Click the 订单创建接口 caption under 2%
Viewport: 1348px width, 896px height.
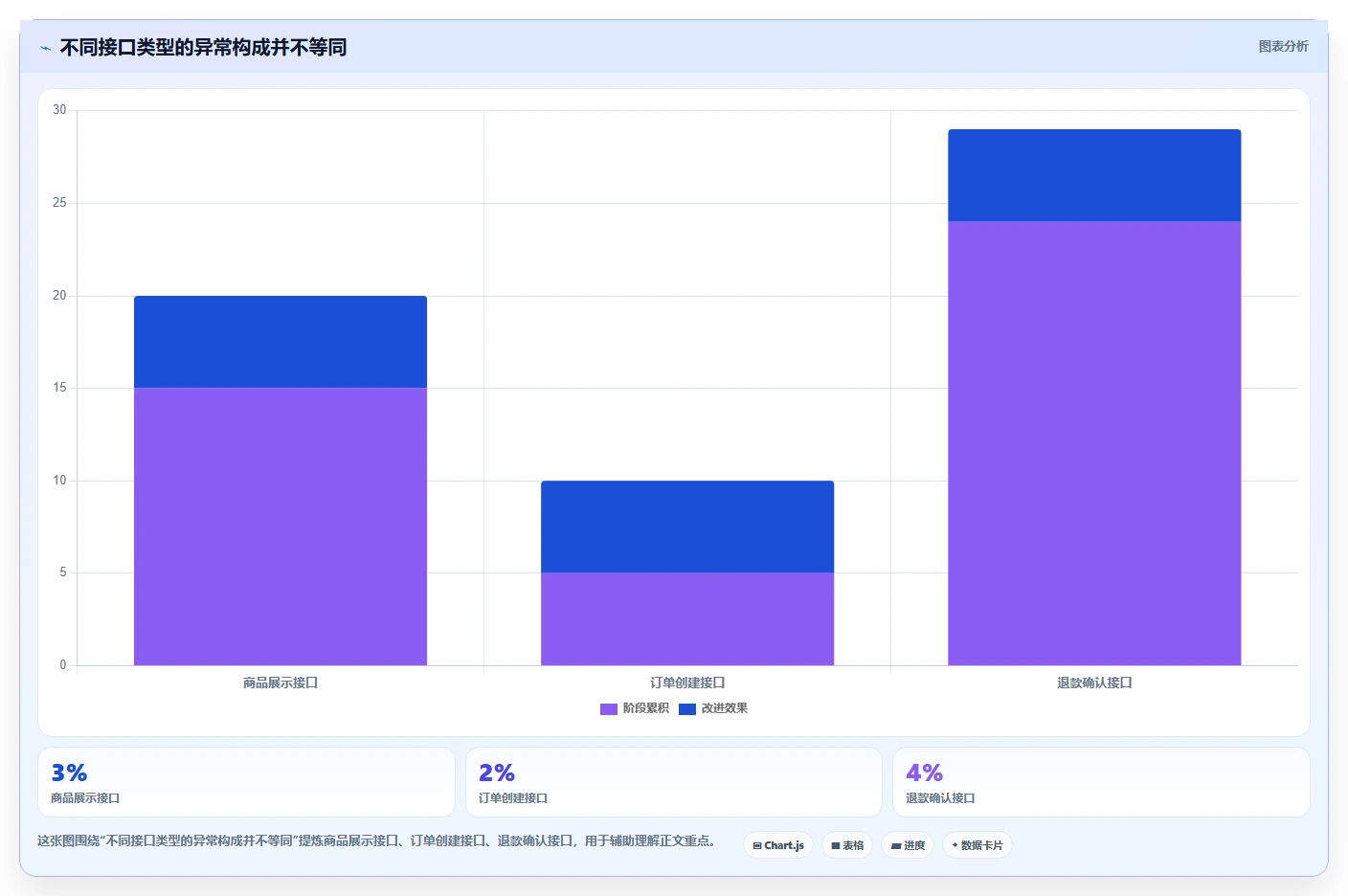(x=513, y=798)
